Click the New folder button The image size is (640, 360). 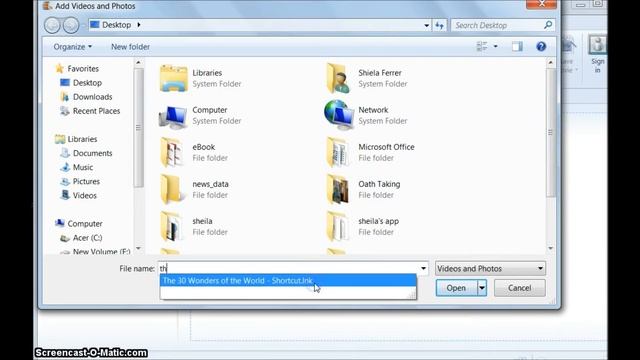click(131, 47)
